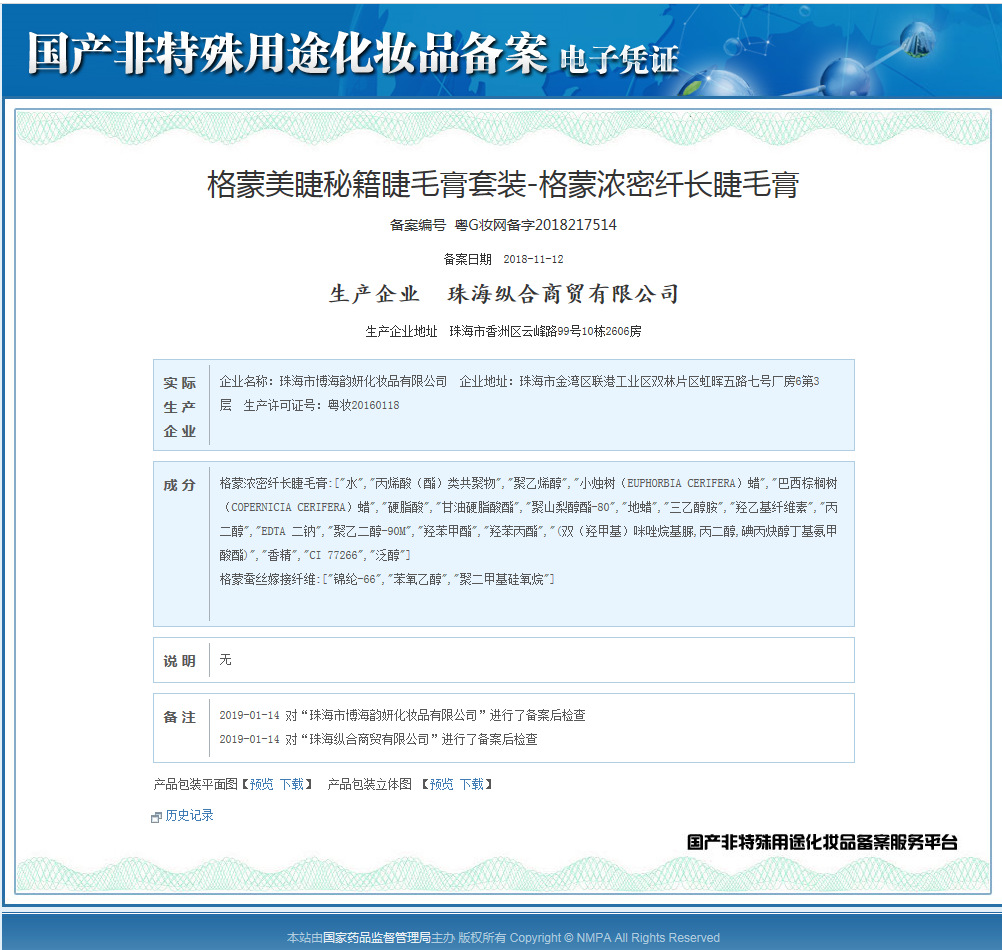Click the remark about 珠海市博海韵妍化妆品有限公司 inspection
Screen dimensions: 1002x950
(x=403, y=716)
